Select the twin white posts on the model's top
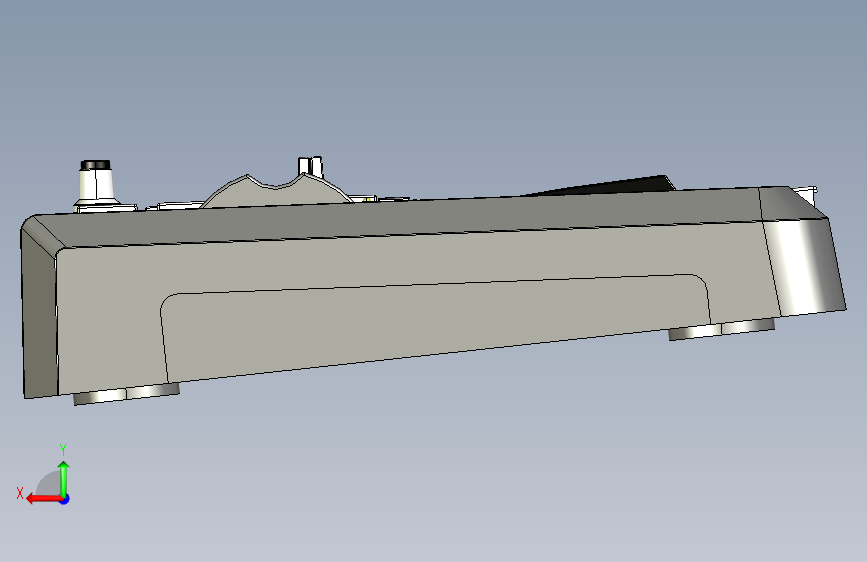This screenshot has width=867, height=562. pyautogui.click(x=310, y=166)
